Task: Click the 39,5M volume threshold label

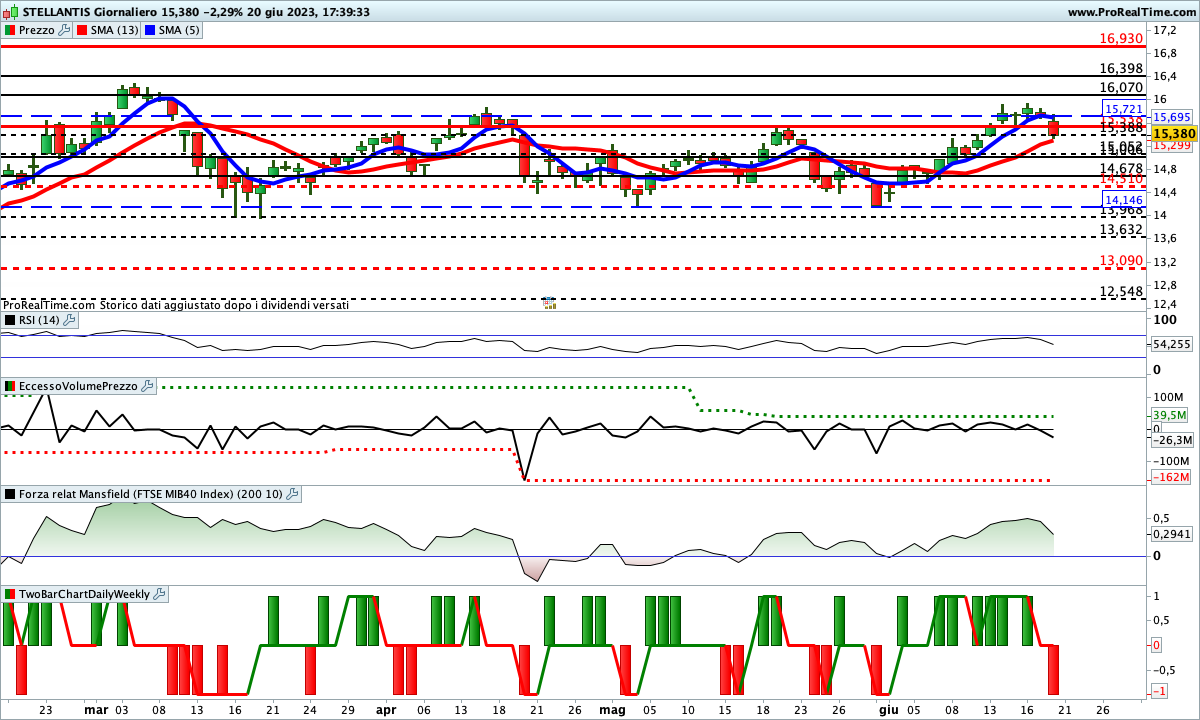Action: coord(1168,415)
